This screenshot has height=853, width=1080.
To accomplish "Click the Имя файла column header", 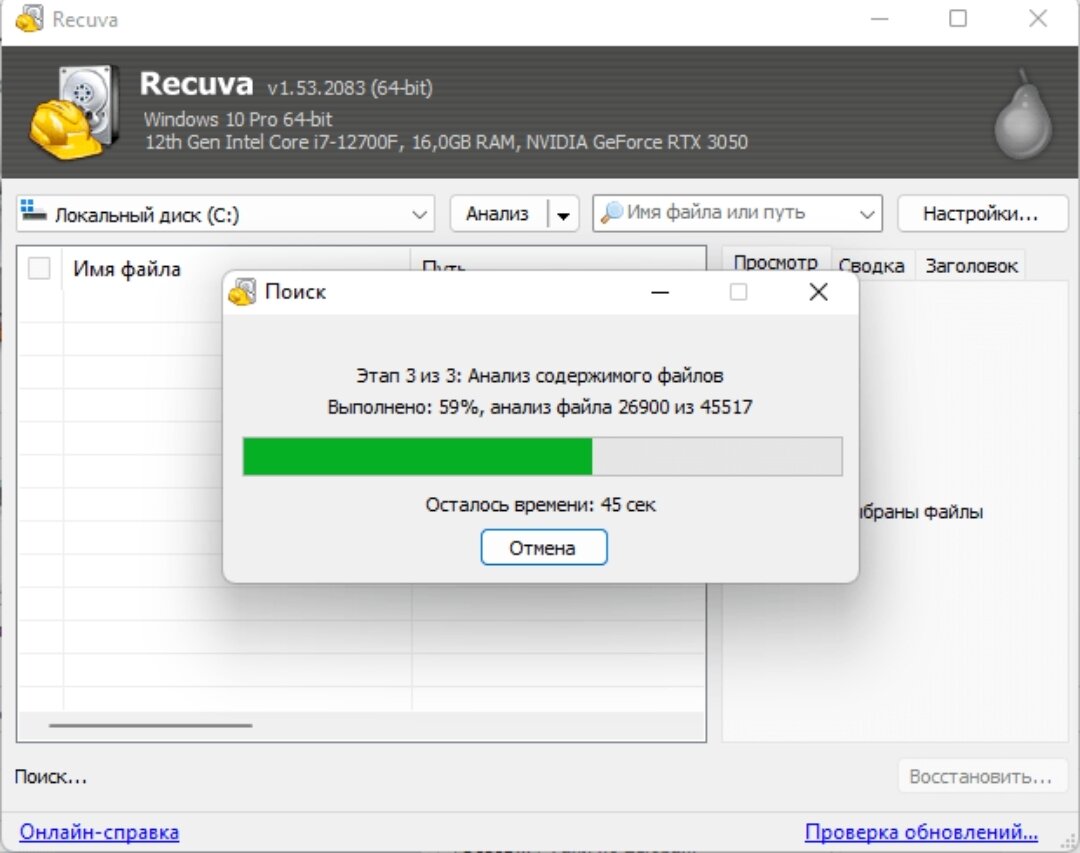I will pos(237,269).
